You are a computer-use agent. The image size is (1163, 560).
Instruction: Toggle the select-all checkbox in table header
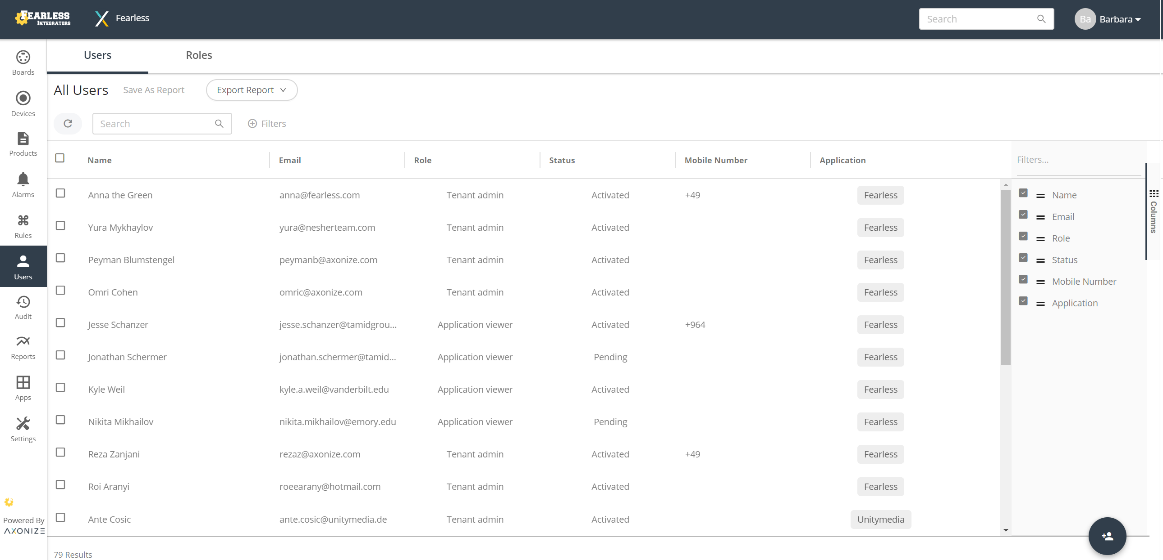click(x=60, y=158)
